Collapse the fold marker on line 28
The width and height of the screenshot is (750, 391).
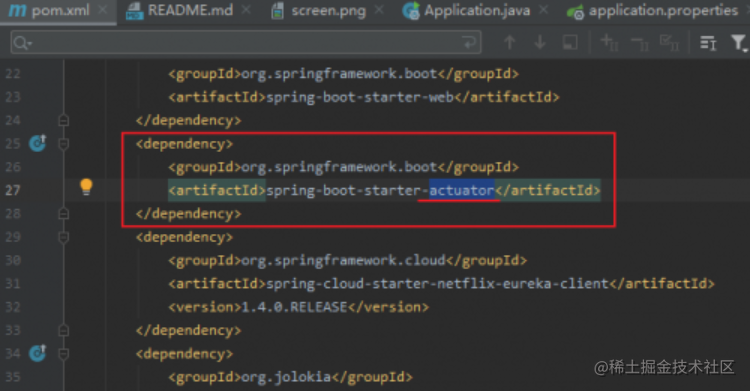coord(64,213)
